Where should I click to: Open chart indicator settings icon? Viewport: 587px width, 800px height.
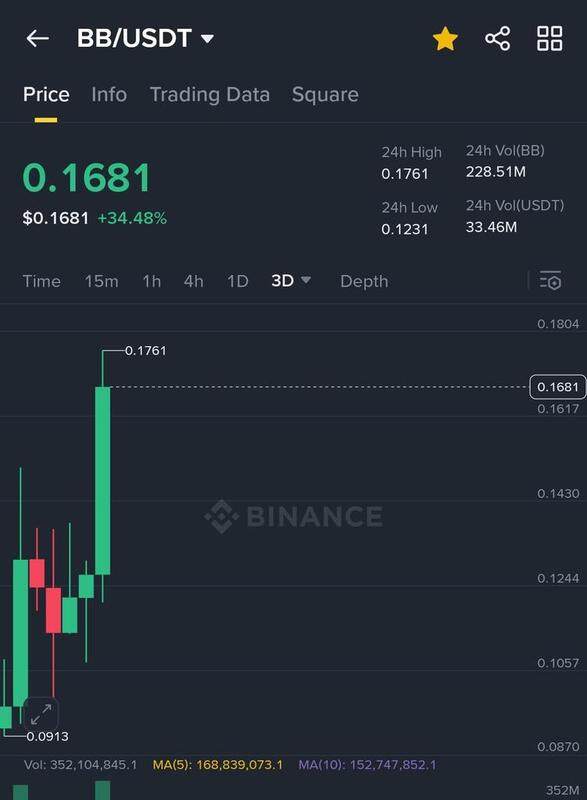pyautogui.click(x=550, y=281)
